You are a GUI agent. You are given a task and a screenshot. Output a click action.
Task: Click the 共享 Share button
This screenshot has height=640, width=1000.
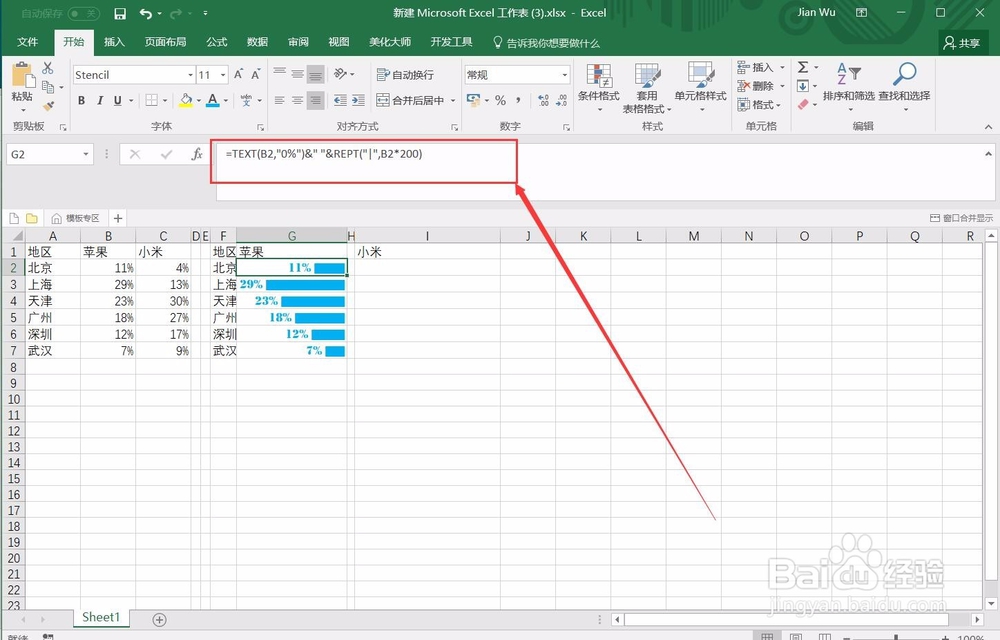(962, 43)
